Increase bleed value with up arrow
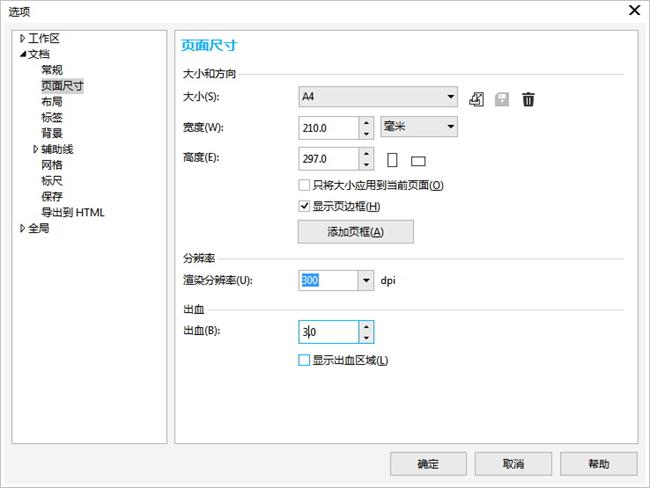Viewport: 650px width, 488px height. (x=366, y=326)
